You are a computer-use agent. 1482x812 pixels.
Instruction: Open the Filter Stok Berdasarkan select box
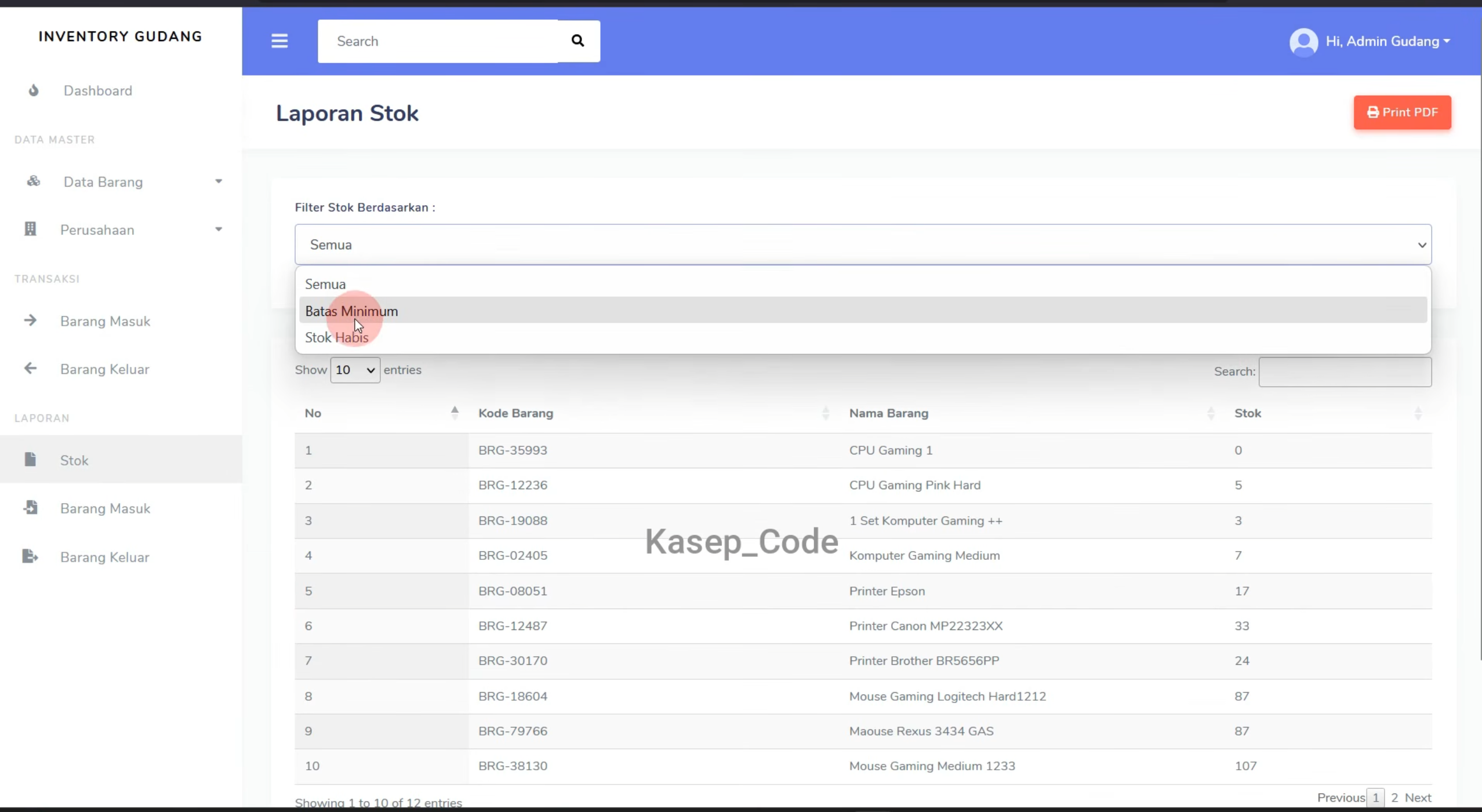click(863, 245)
